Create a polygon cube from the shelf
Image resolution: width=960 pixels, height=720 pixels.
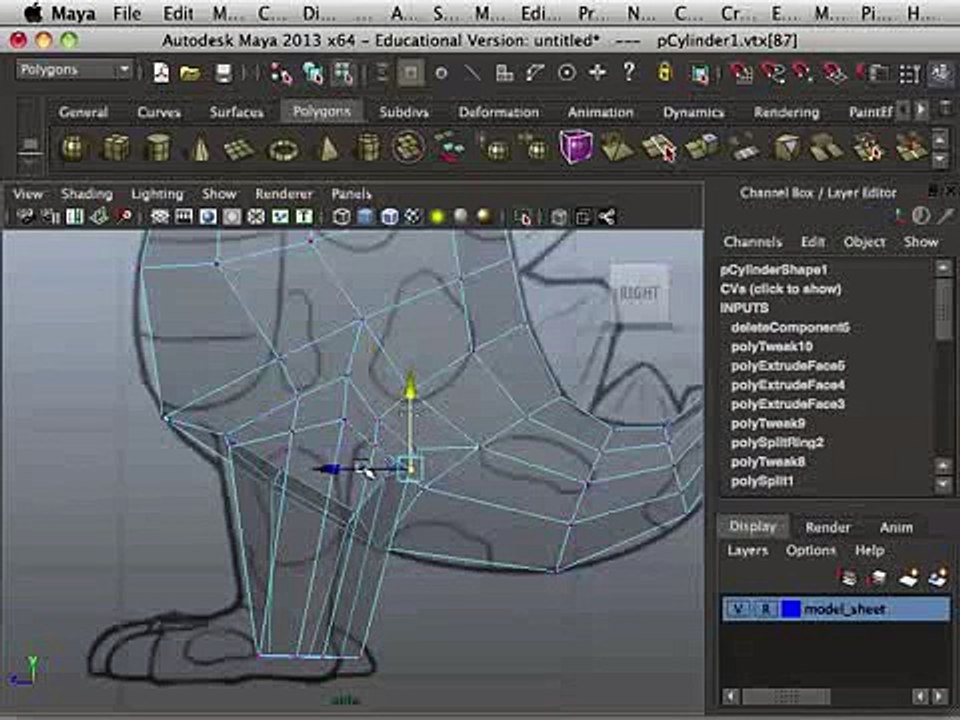point(116,148)
